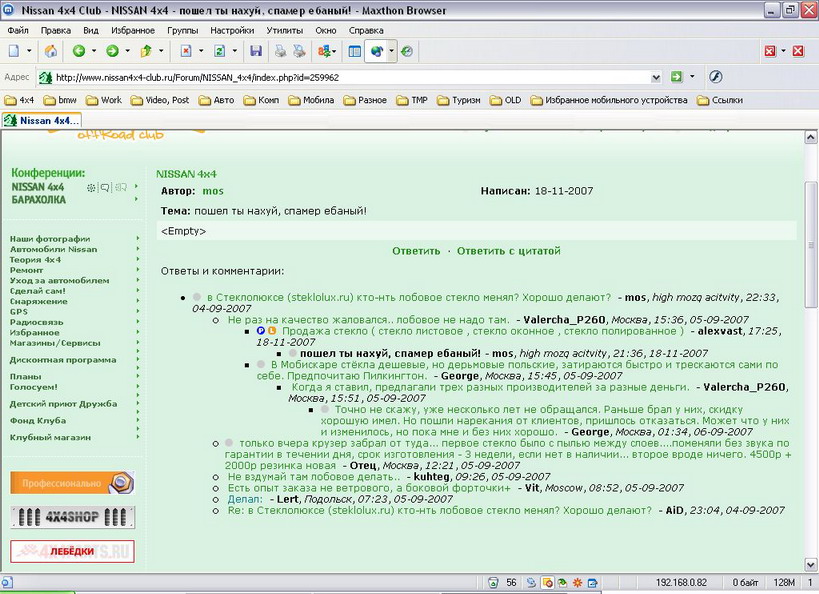Open Back button history dropdown arrow
The width and height of the screenshot is (819, 594).
(94, 51)
